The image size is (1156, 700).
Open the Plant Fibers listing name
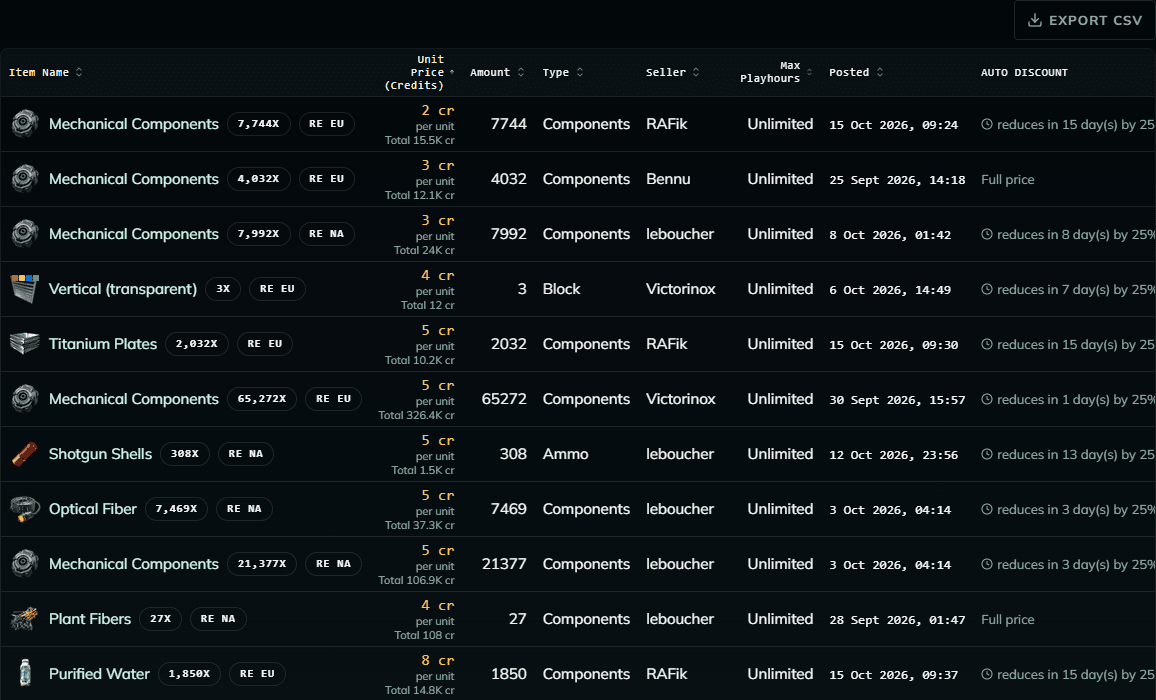click(89, 620)
